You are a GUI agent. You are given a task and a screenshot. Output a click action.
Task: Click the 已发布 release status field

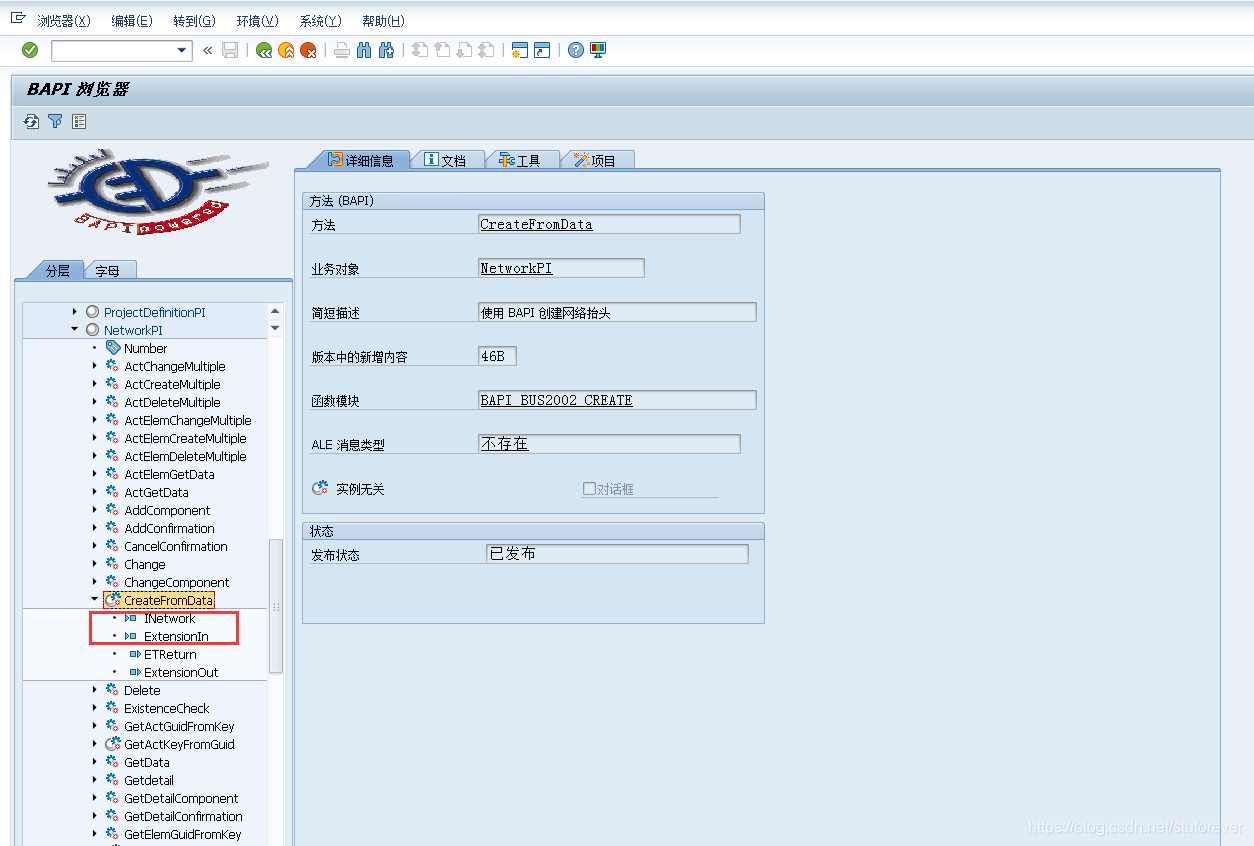click(x=617, y=554)
